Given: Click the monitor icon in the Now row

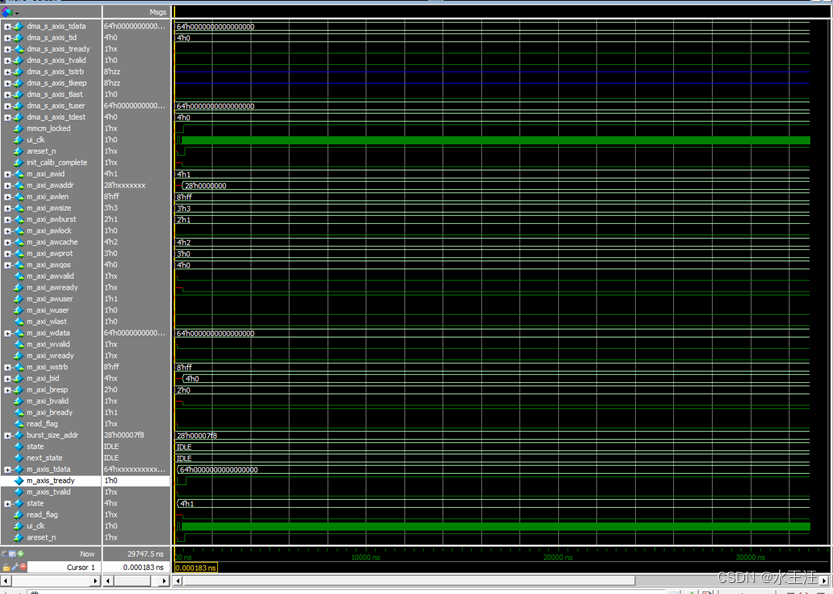Looking at the screenshot, I should pos(12,554).
